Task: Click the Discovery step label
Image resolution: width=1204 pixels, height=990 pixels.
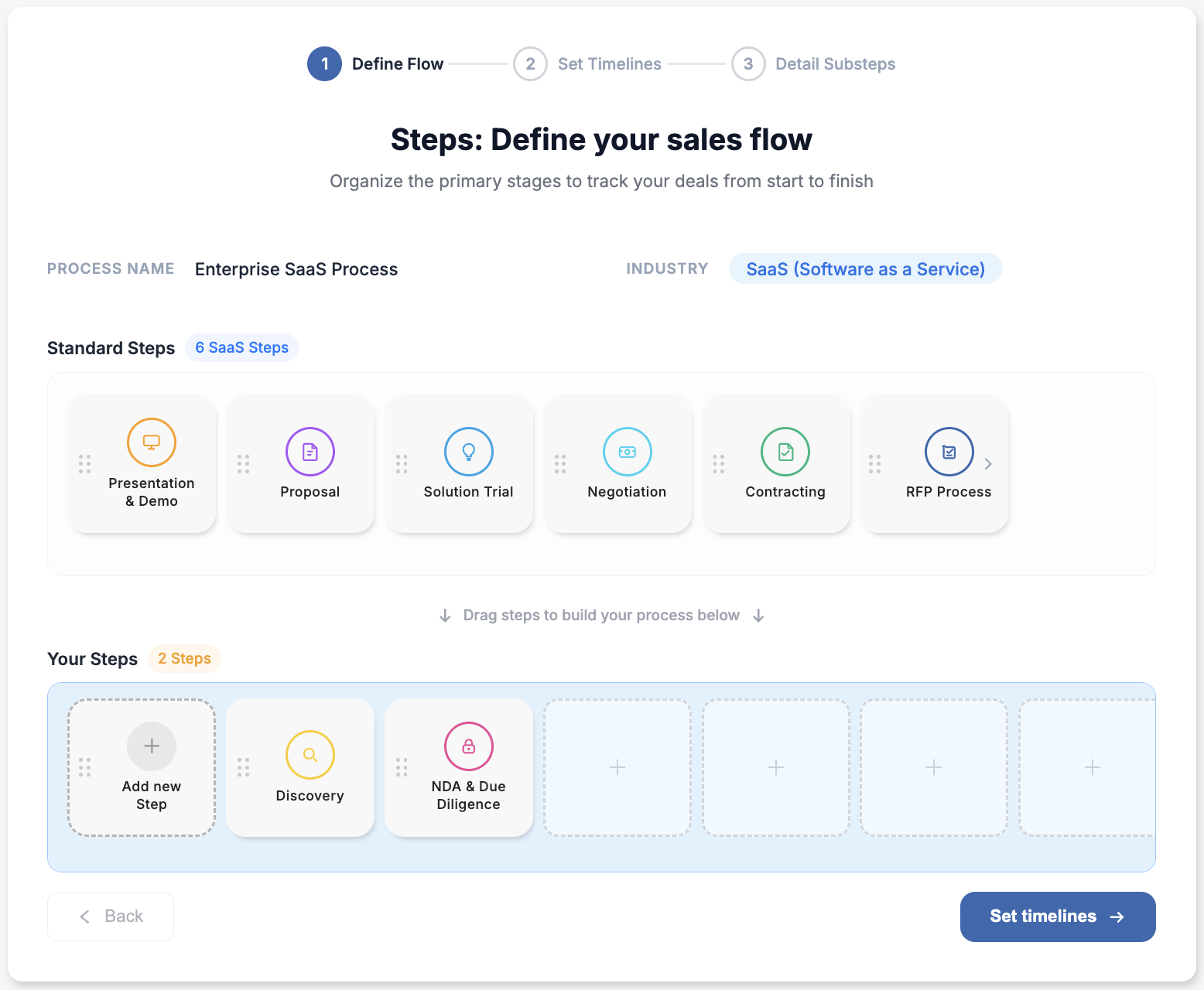Action: point(310,796)
